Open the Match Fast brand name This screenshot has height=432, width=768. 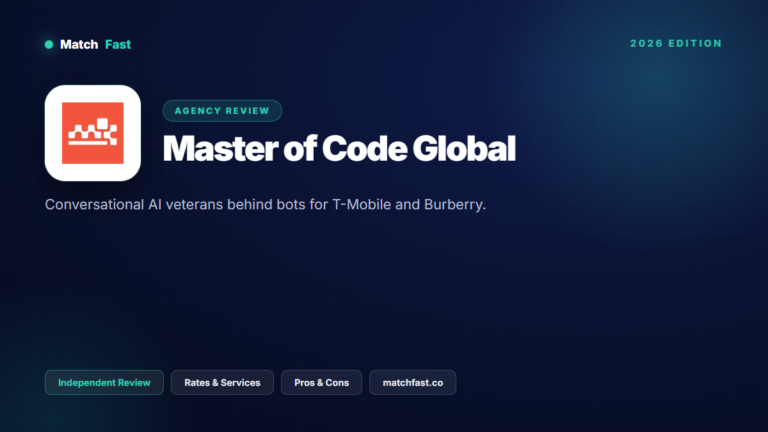click(96, 45)
